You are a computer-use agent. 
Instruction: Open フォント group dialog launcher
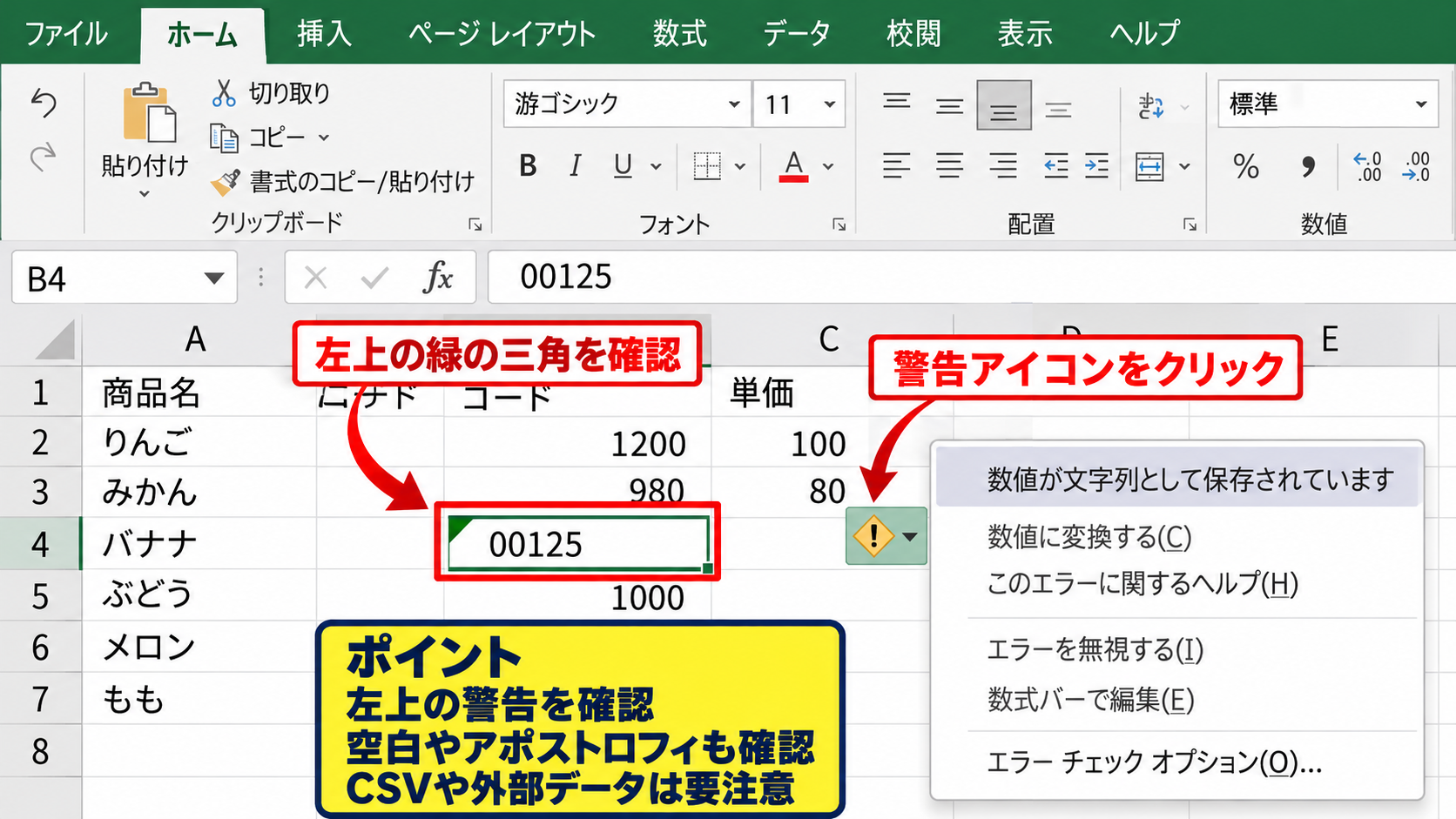click(x=839, y=225)
